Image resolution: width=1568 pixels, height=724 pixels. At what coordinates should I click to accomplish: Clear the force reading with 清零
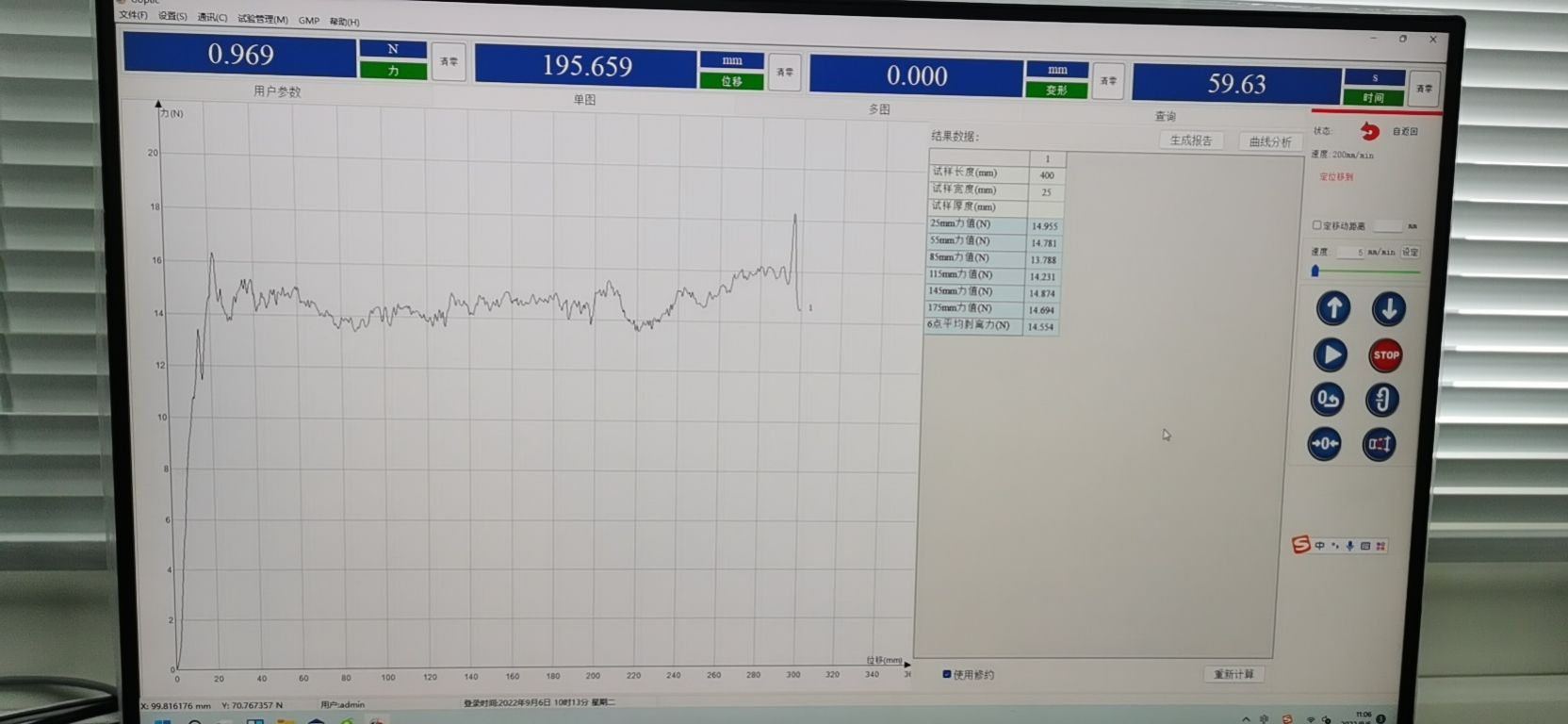(449, 62)
